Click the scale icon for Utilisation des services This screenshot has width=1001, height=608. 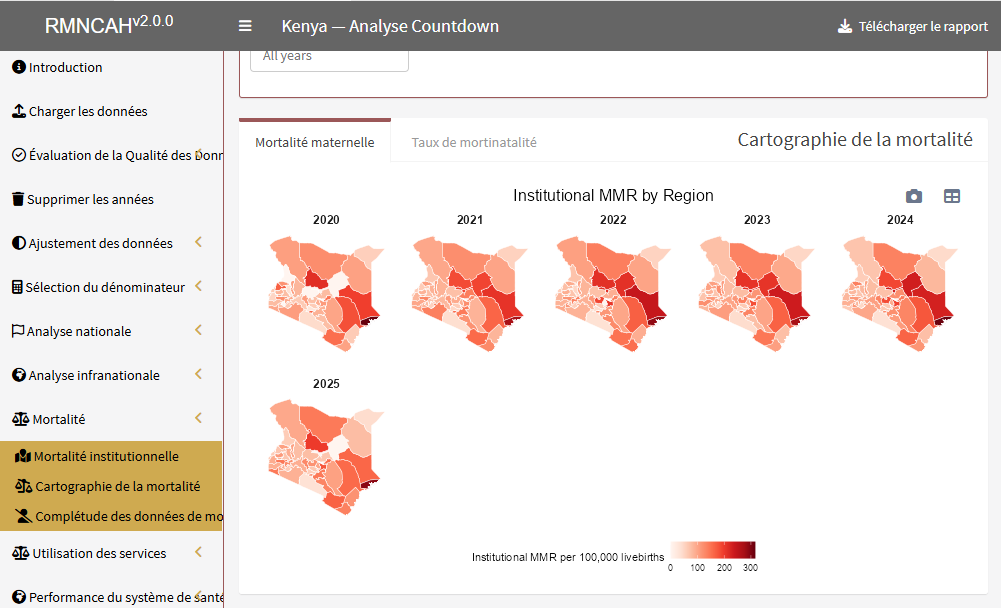(20, 553)
